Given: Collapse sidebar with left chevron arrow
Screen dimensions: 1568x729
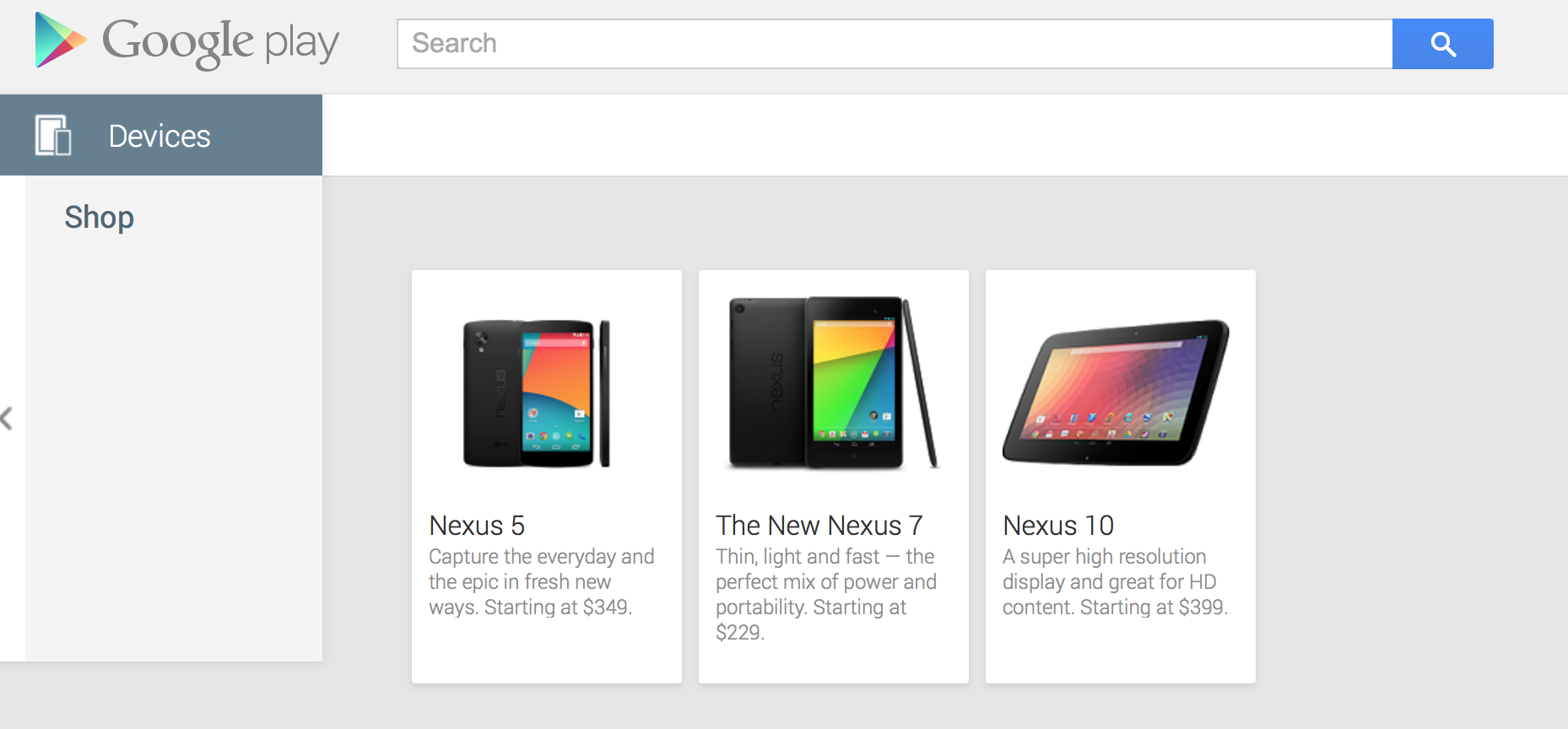Looking at the screenshot, I should pyautogui.click(x=7, y=418).
